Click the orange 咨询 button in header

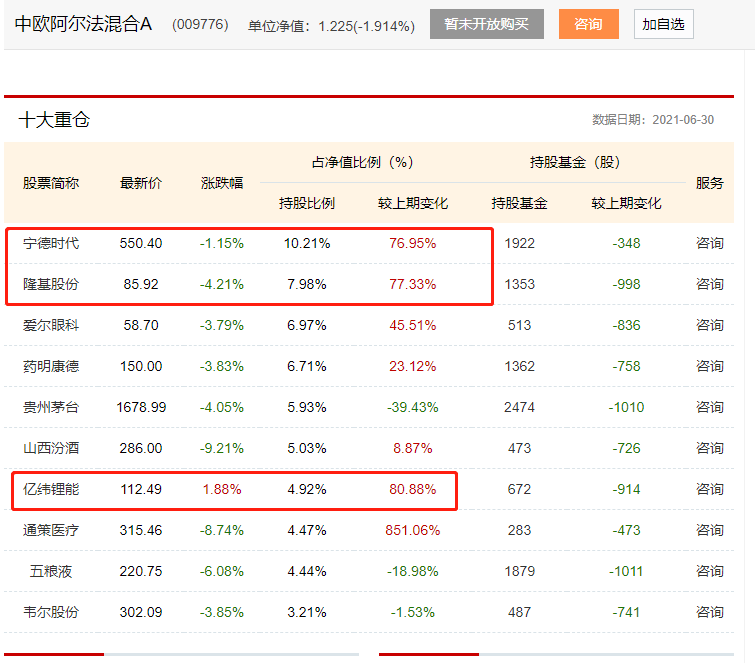[x=588, y=24]
